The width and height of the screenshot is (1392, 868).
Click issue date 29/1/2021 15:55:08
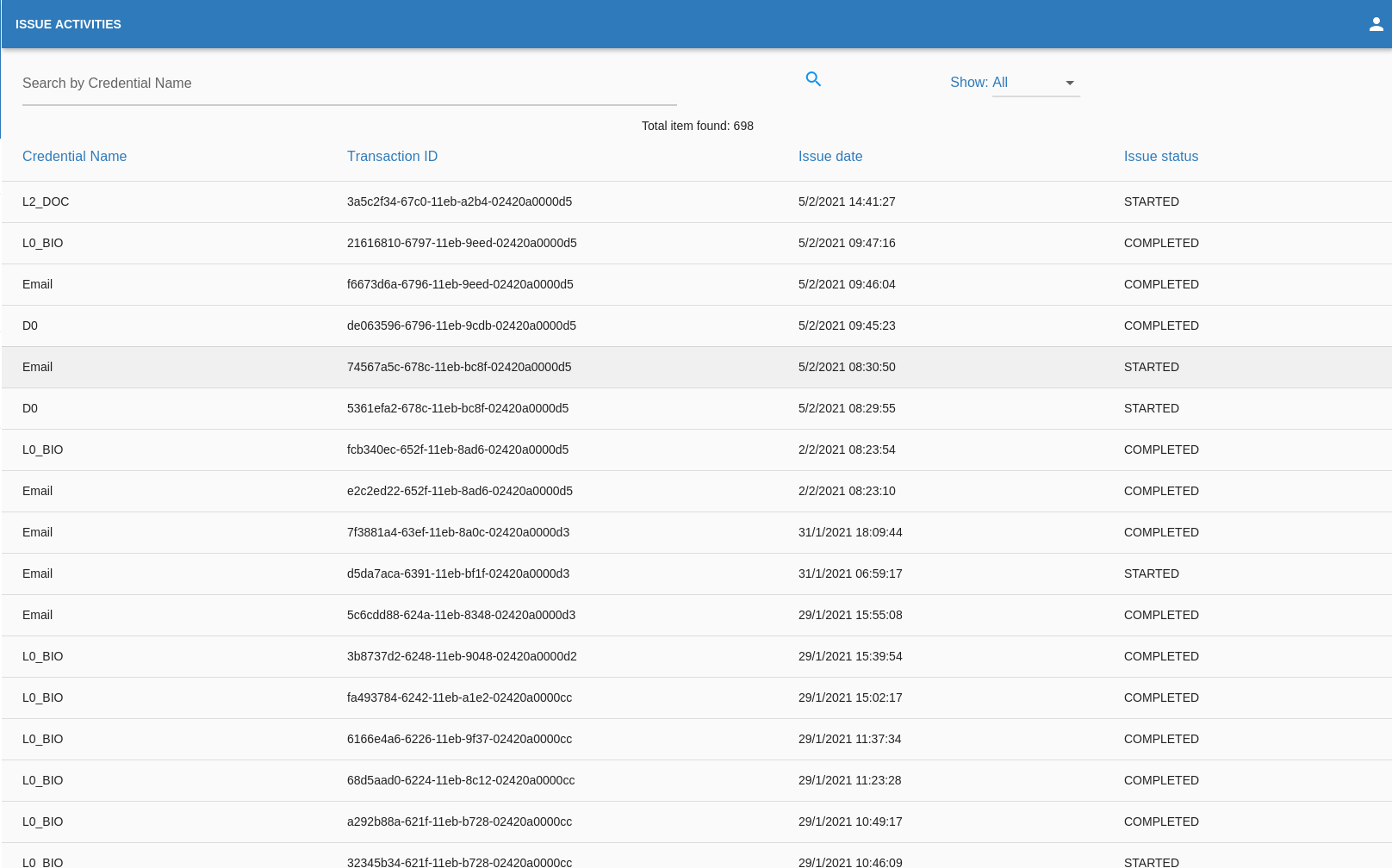(850, 615)
